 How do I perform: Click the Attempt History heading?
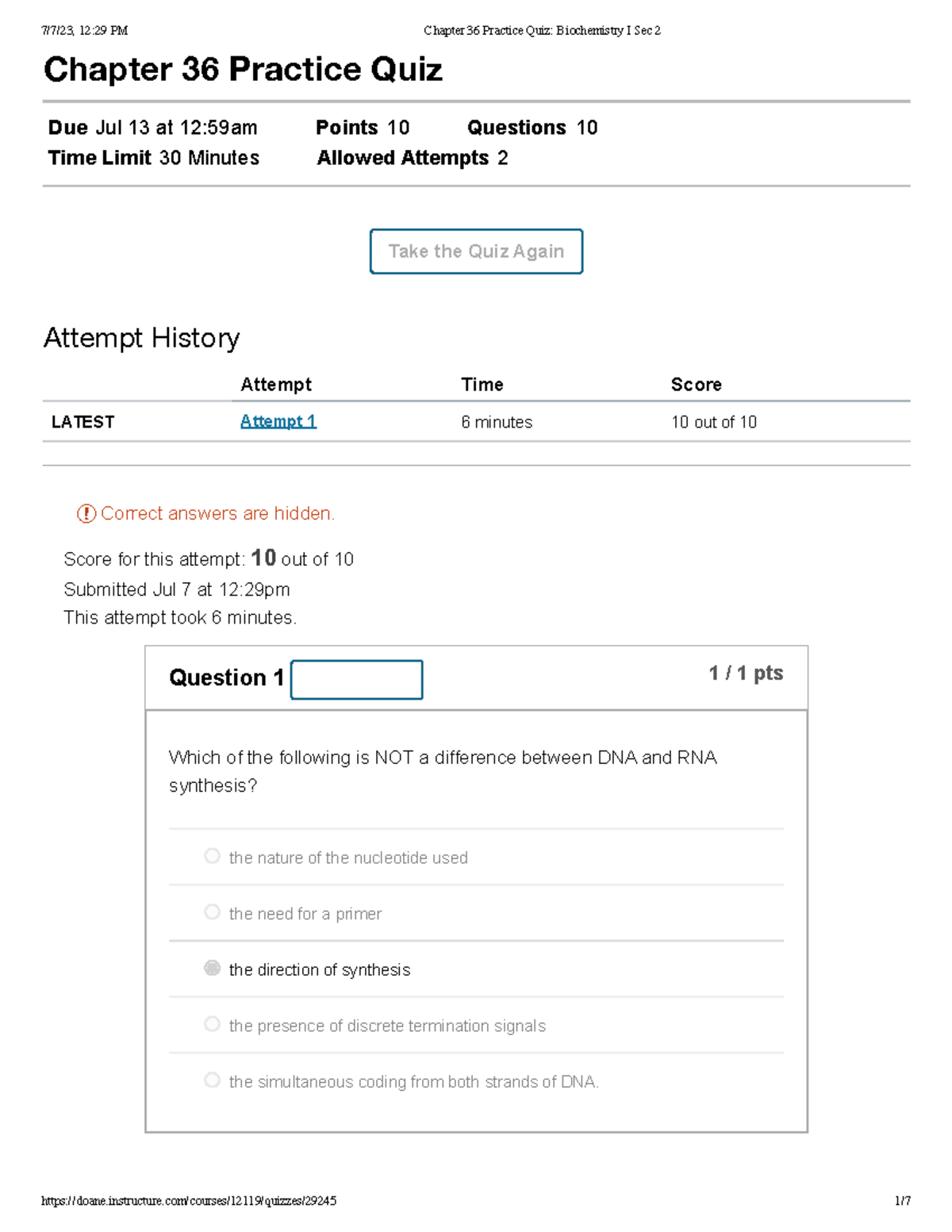pyautogui.click(x=141, y=338)
